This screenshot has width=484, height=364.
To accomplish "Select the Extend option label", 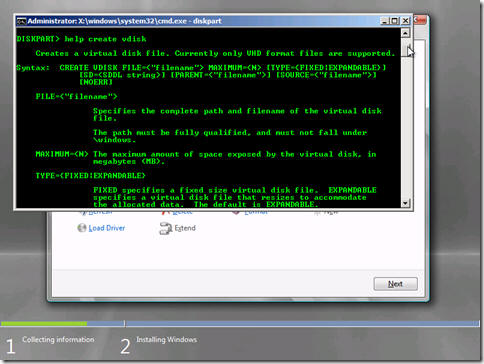I will (185, 228).
